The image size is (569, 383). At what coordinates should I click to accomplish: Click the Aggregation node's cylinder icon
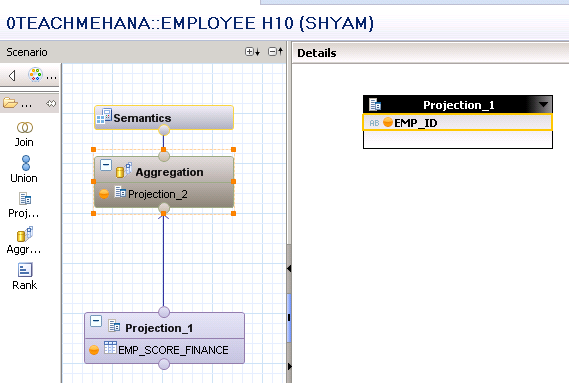[x=124, y=170]
